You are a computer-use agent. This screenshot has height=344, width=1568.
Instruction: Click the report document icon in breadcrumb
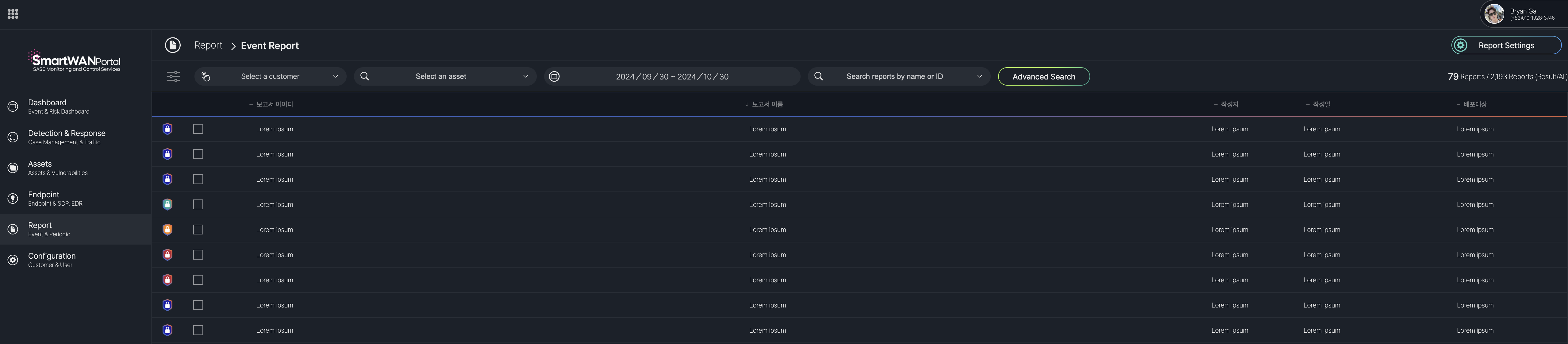173,46
